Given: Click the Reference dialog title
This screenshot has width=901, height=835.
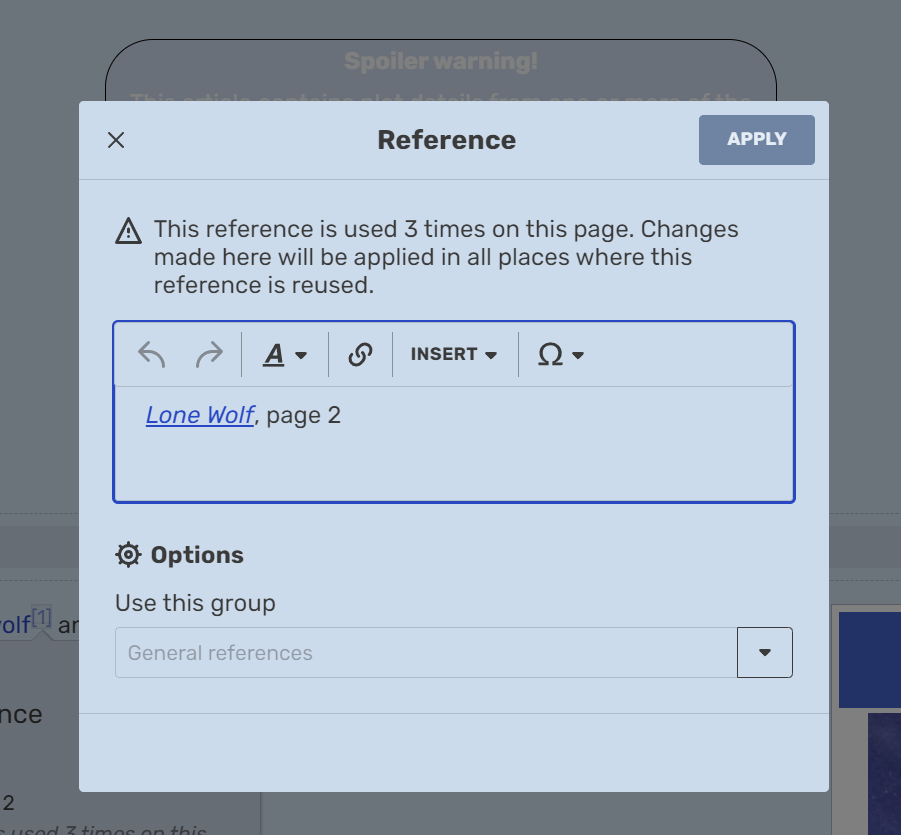Looking at the screenshot, I should tap(446, 140).
